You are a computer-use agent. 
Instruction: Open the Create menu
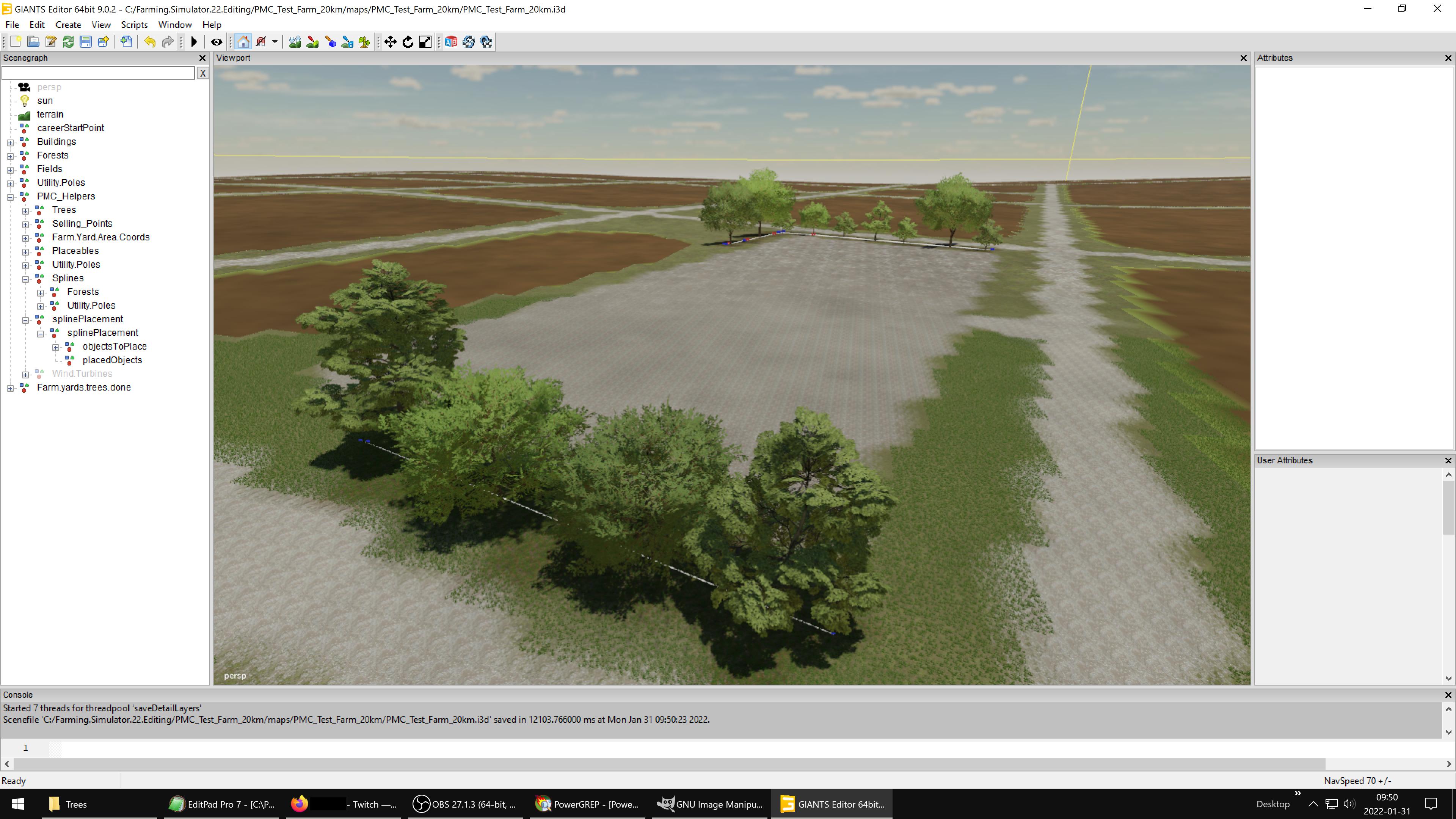coord(68,25)
